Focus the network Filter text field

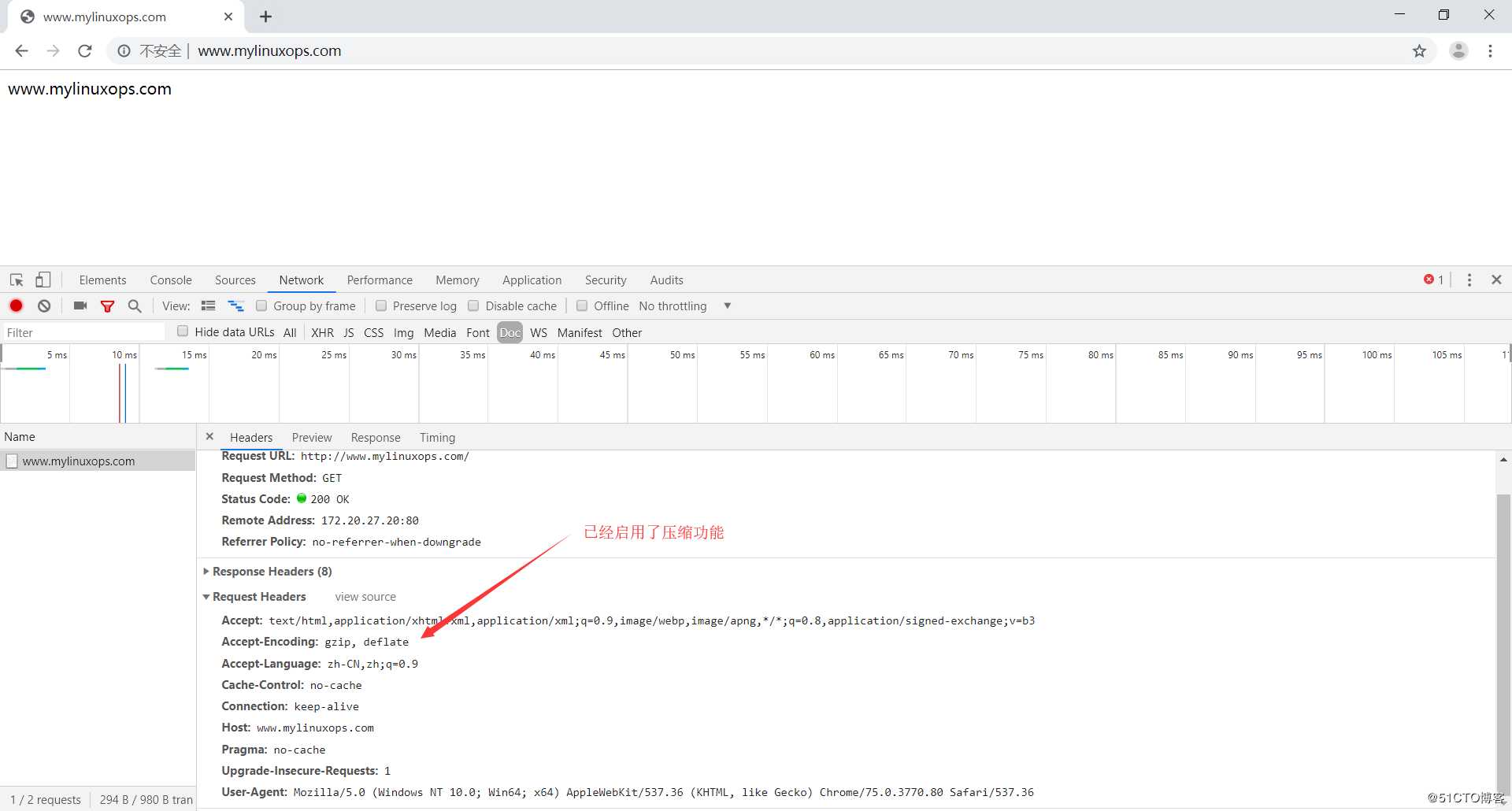click(x=84, y=333)
